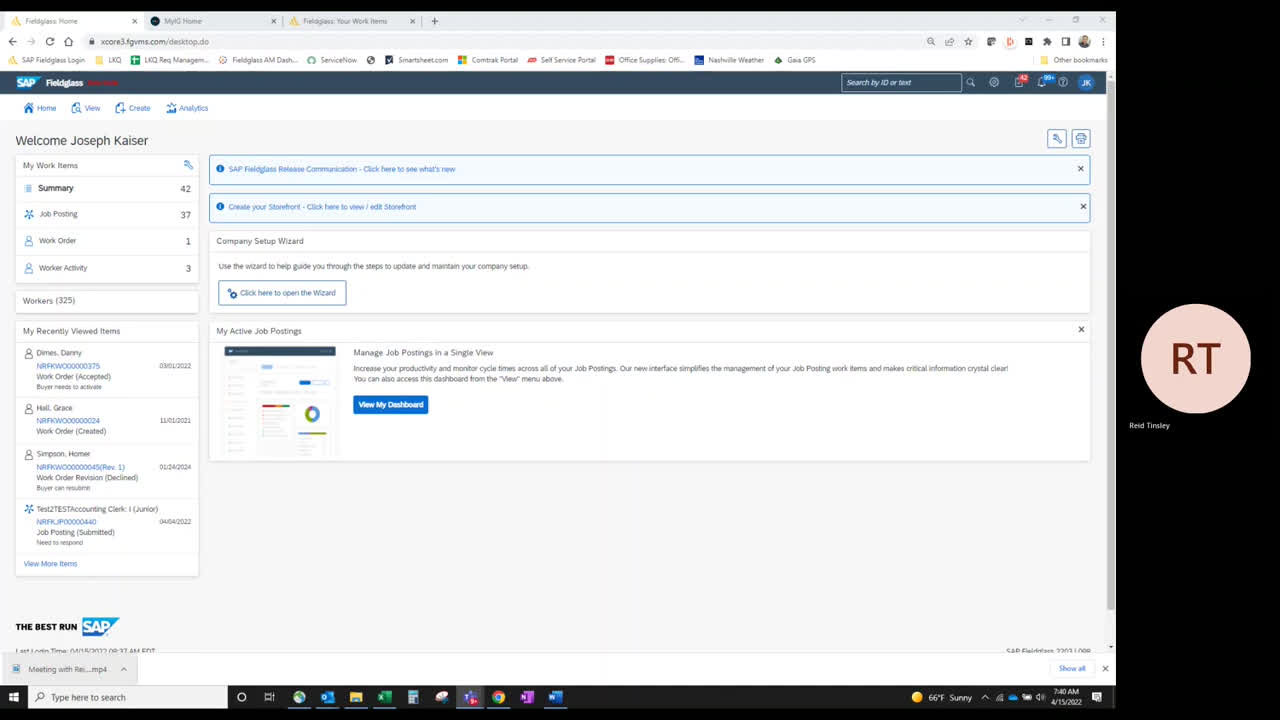This screenshot has width=1280, height=720.
Task: Open work order NRFKWO00000024
Action: coord(68,421)
